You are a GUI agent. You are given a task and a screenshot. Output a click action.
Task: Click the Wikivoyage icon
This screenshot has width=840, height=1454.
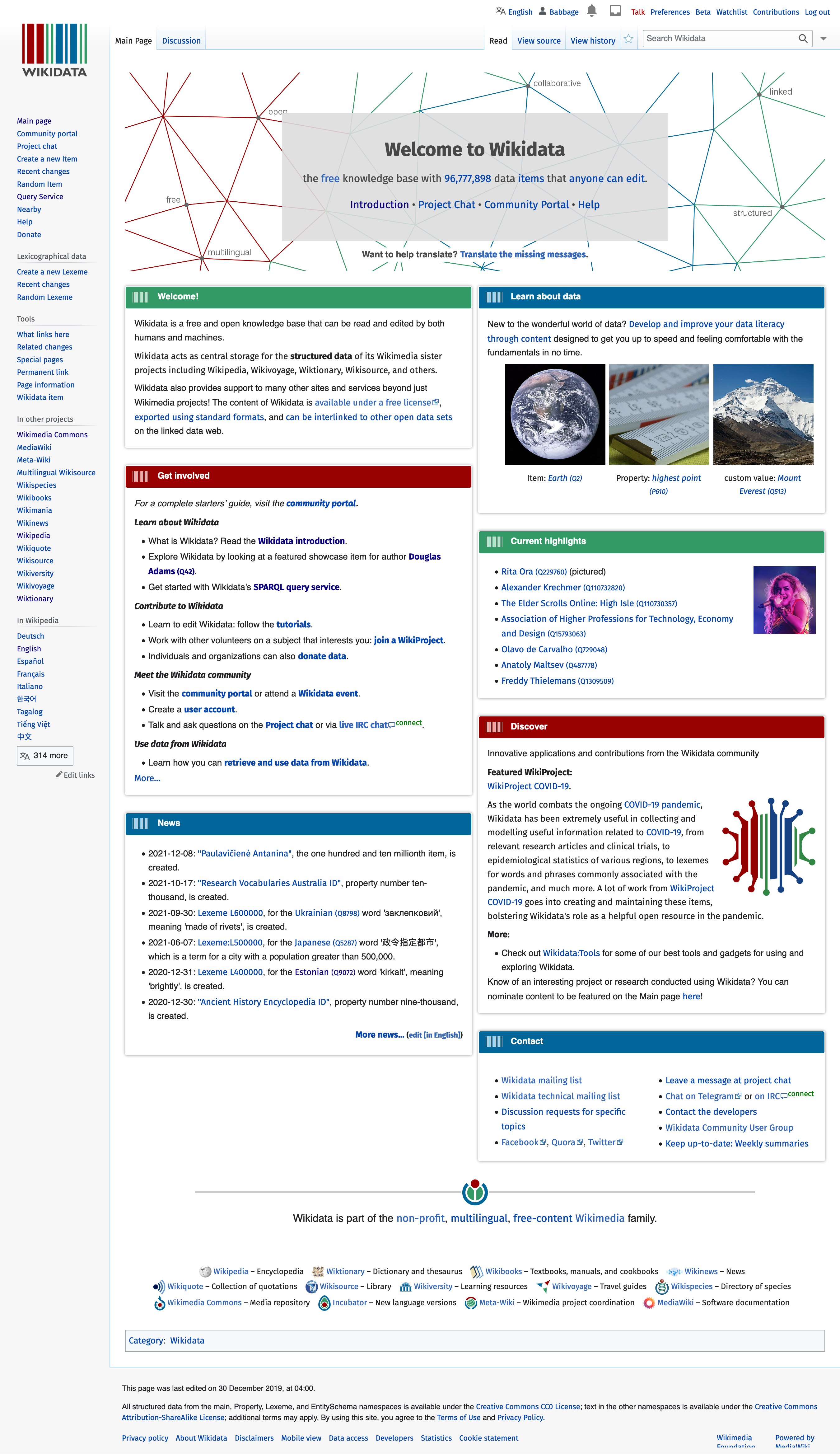click(x=543, y=1287)
